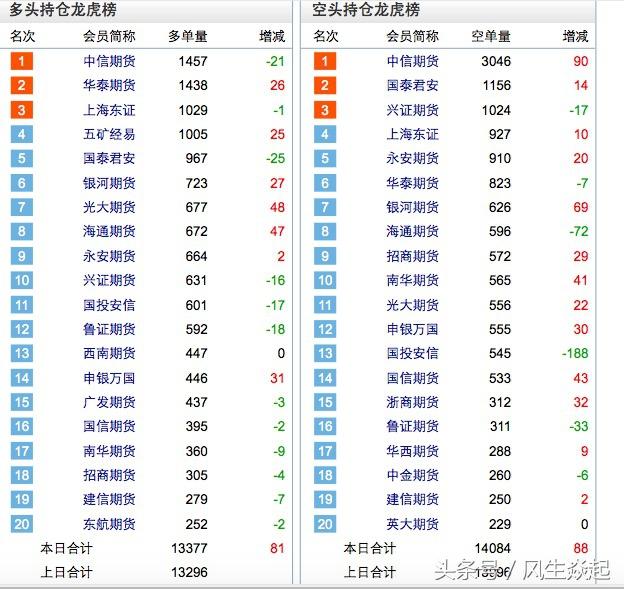Open 五矿经易 member link
The width and height of the screenshot is (624, 589).
click(x=109, y=134)
